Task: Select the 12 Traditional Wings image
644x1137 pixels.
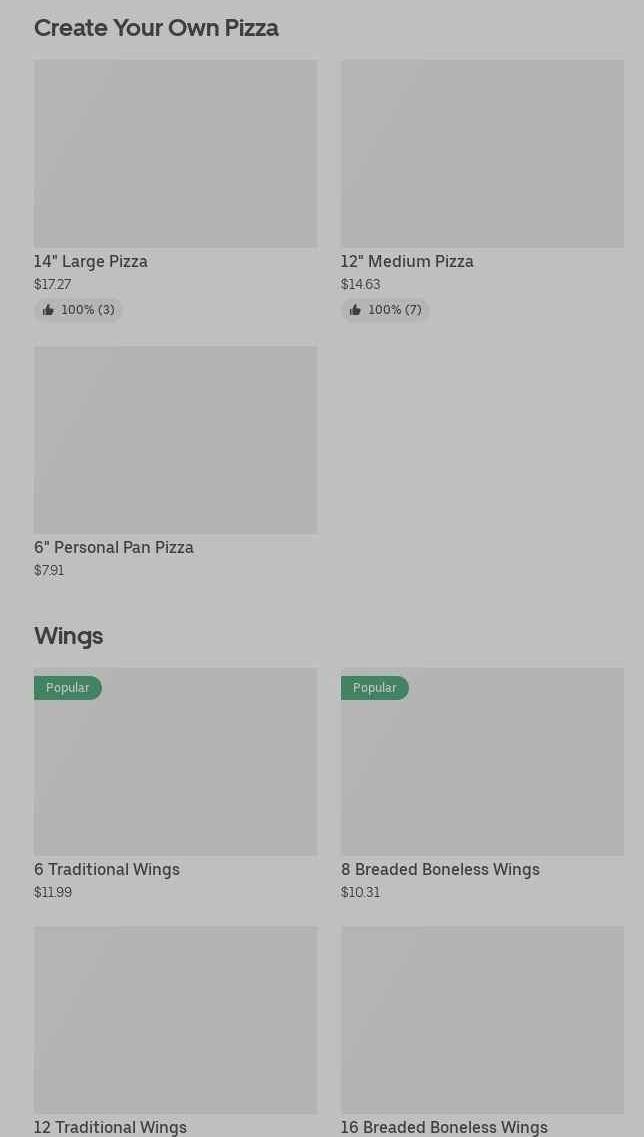Action: click(x=175, y=1019)
